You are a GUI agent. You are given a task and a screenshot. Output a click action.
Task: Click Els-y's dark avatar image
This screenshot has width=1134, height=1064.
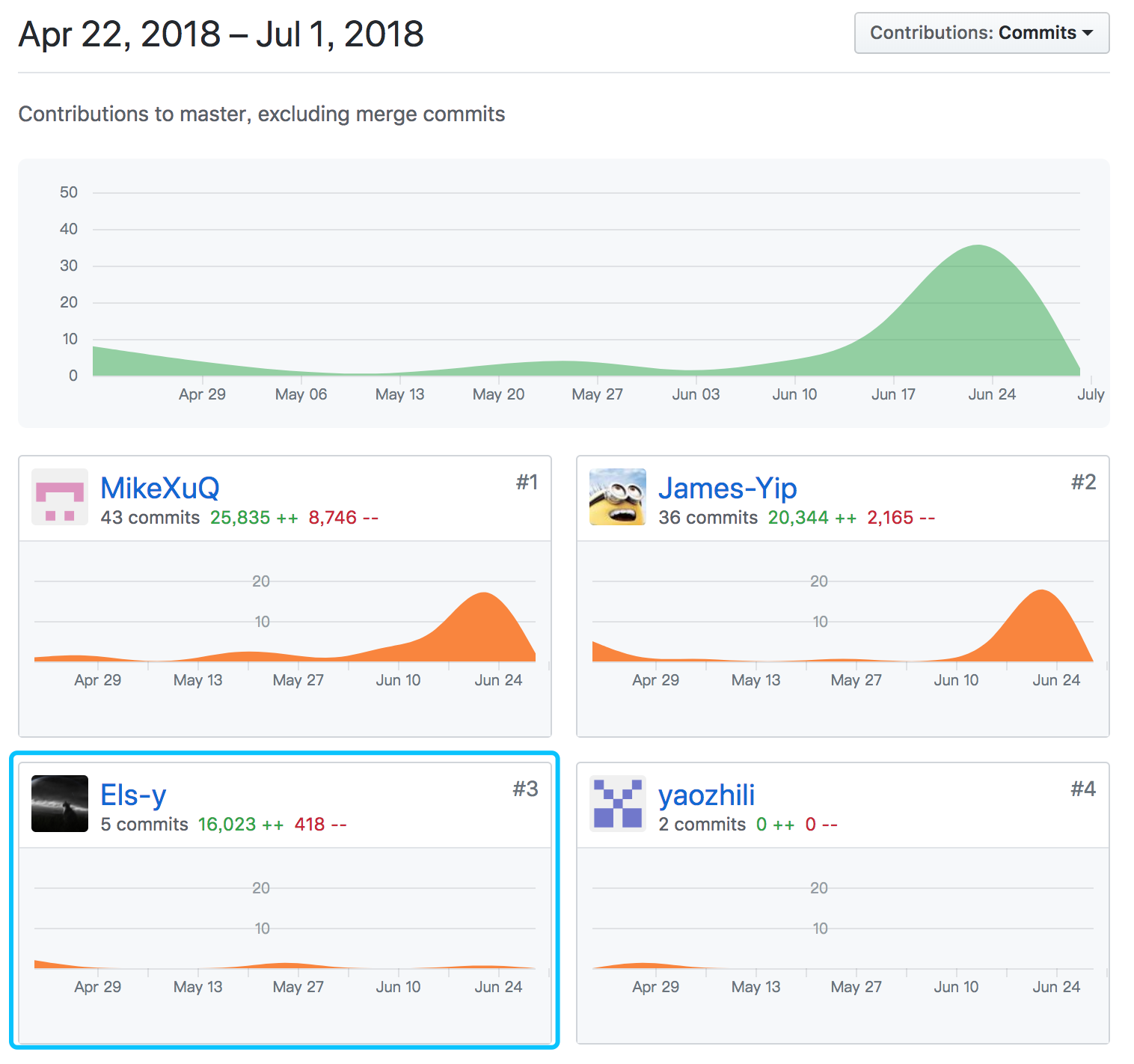tap(60, 804)
